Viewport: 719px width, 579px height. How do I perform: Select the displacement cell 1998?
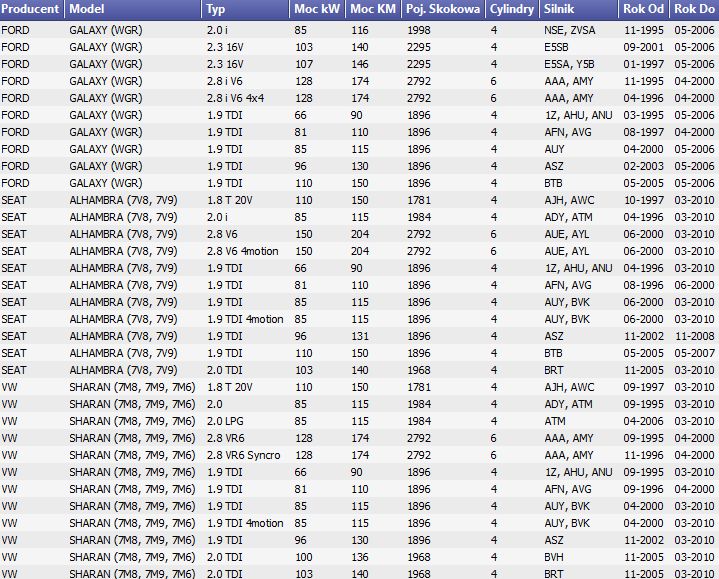[x=419, y=30]
